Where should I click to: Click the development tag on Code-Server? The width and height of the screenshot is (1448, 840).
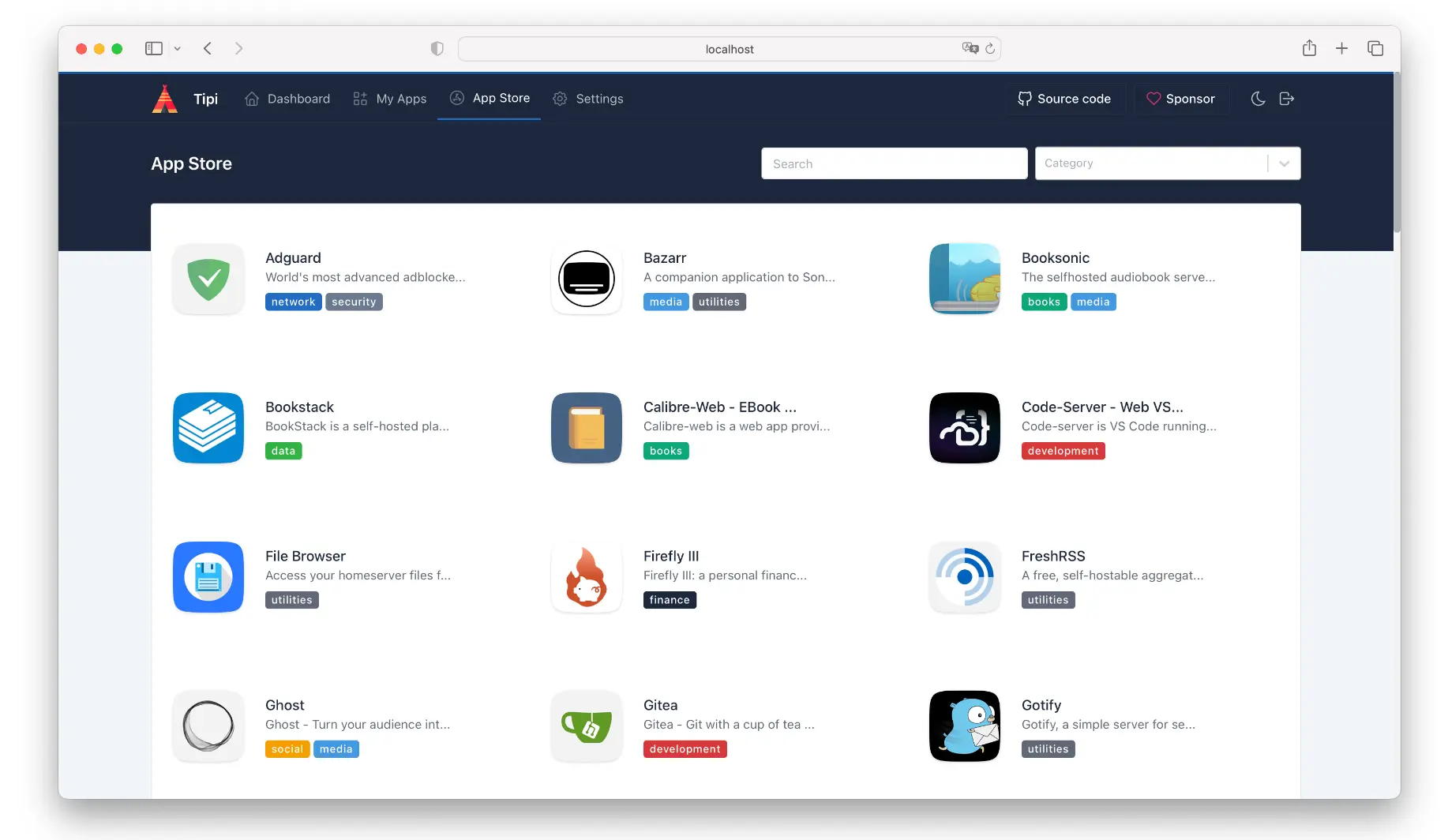(x=1063, y=452)
